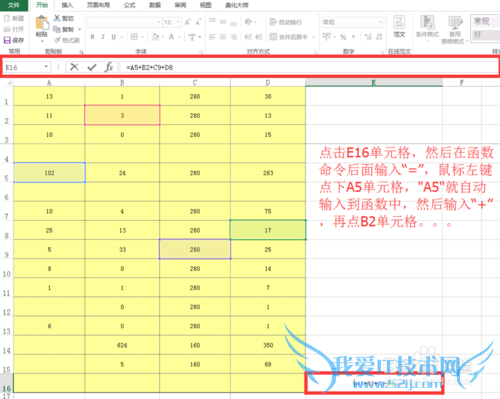Click the increase indent icon
Image resolution: width=500 pixels, height=399 pixels.
click(259, 37)
